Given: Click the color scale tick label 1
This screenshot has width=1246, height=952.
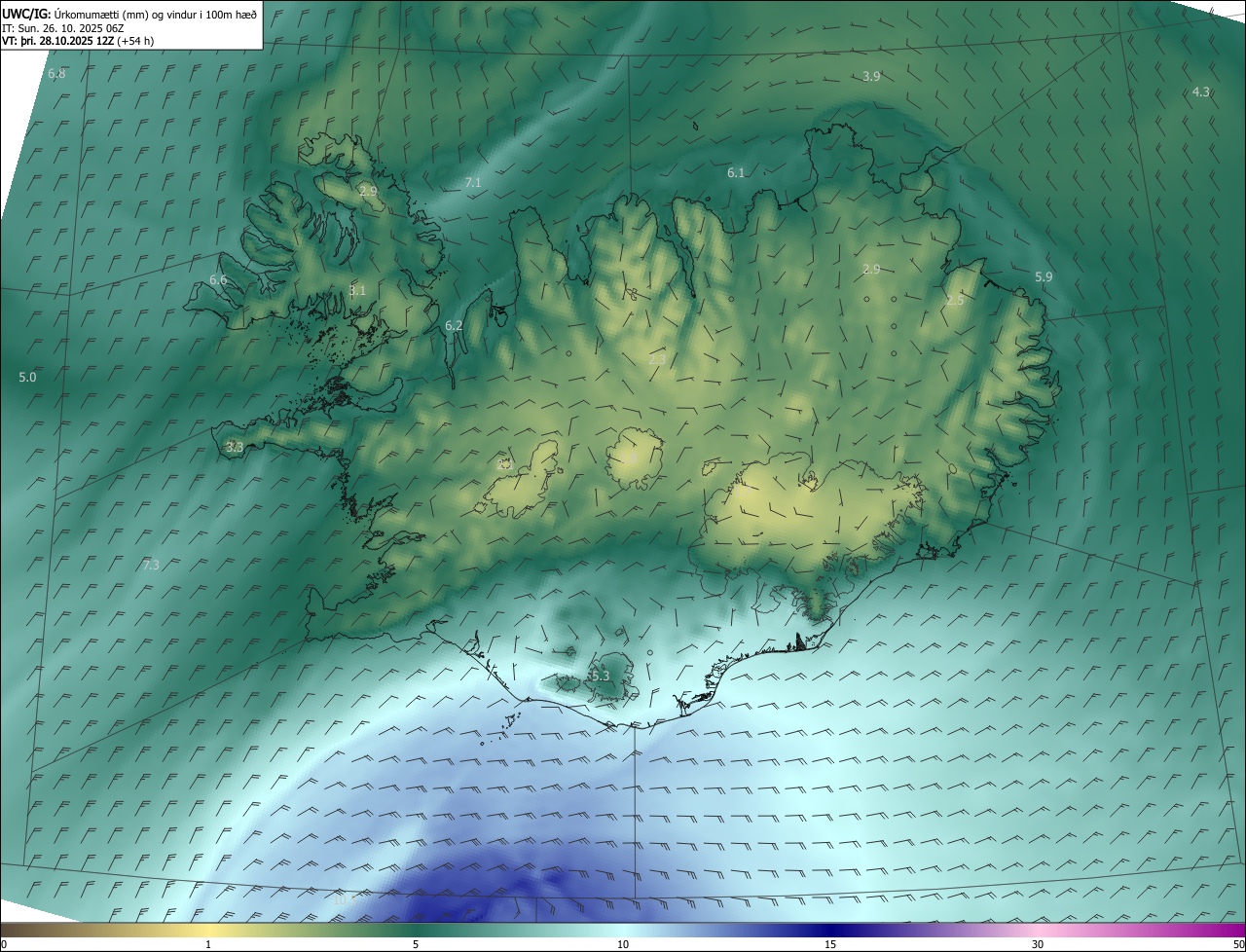Looking at the screenshot, I should coord(208,944).
